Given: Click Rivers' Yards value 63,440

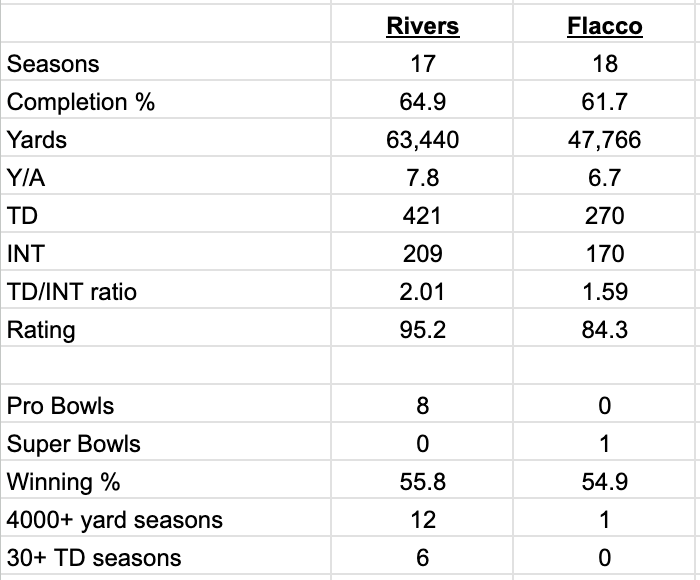Looking at the screenshot, I should click(422, 140).
